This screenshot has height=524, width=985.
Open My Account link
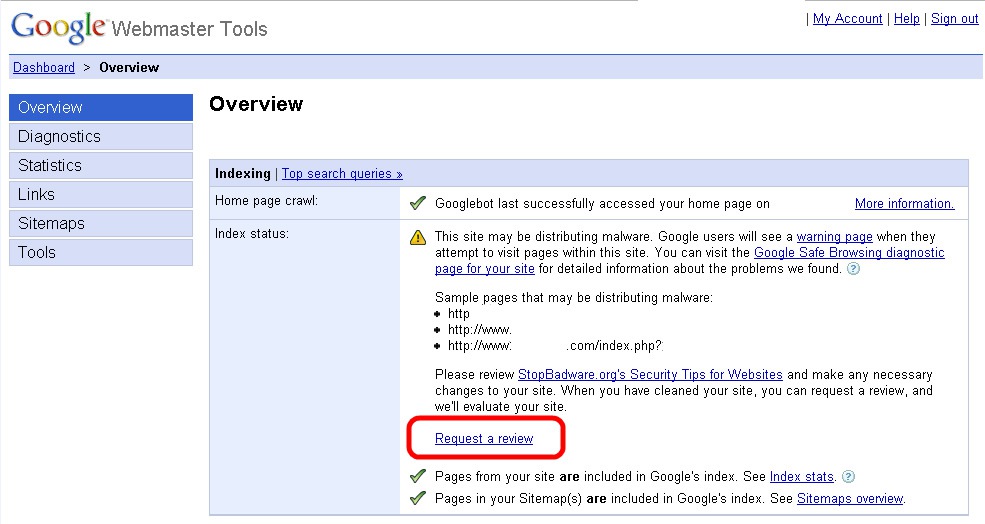point(847,19)
